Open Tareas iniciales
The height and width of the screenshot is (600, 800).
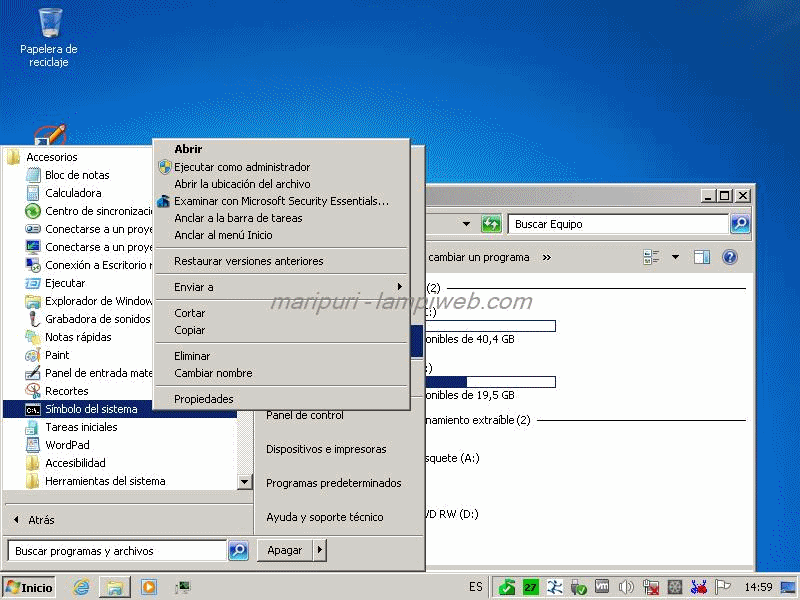[x=71, y=427]
